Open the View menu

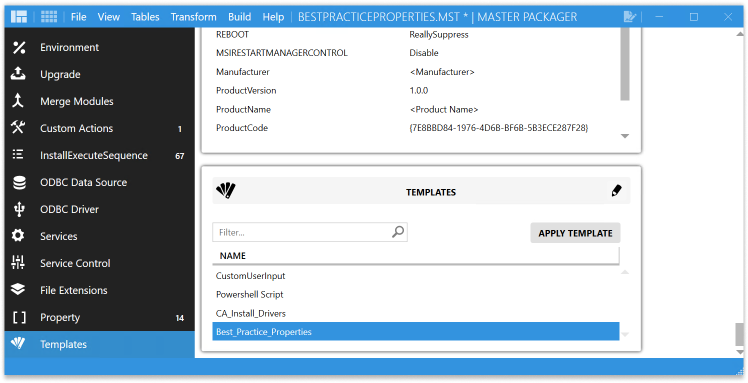pos(109,17)
